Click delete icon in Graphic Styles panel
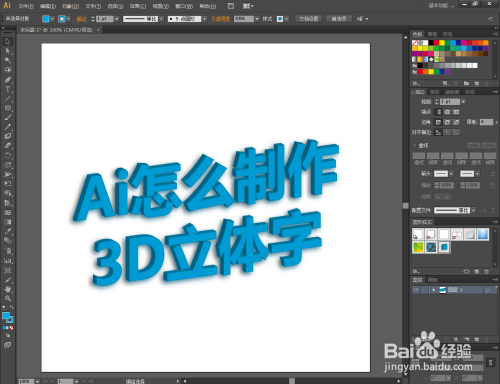500x384 pixels. click(x=486, y=272)
